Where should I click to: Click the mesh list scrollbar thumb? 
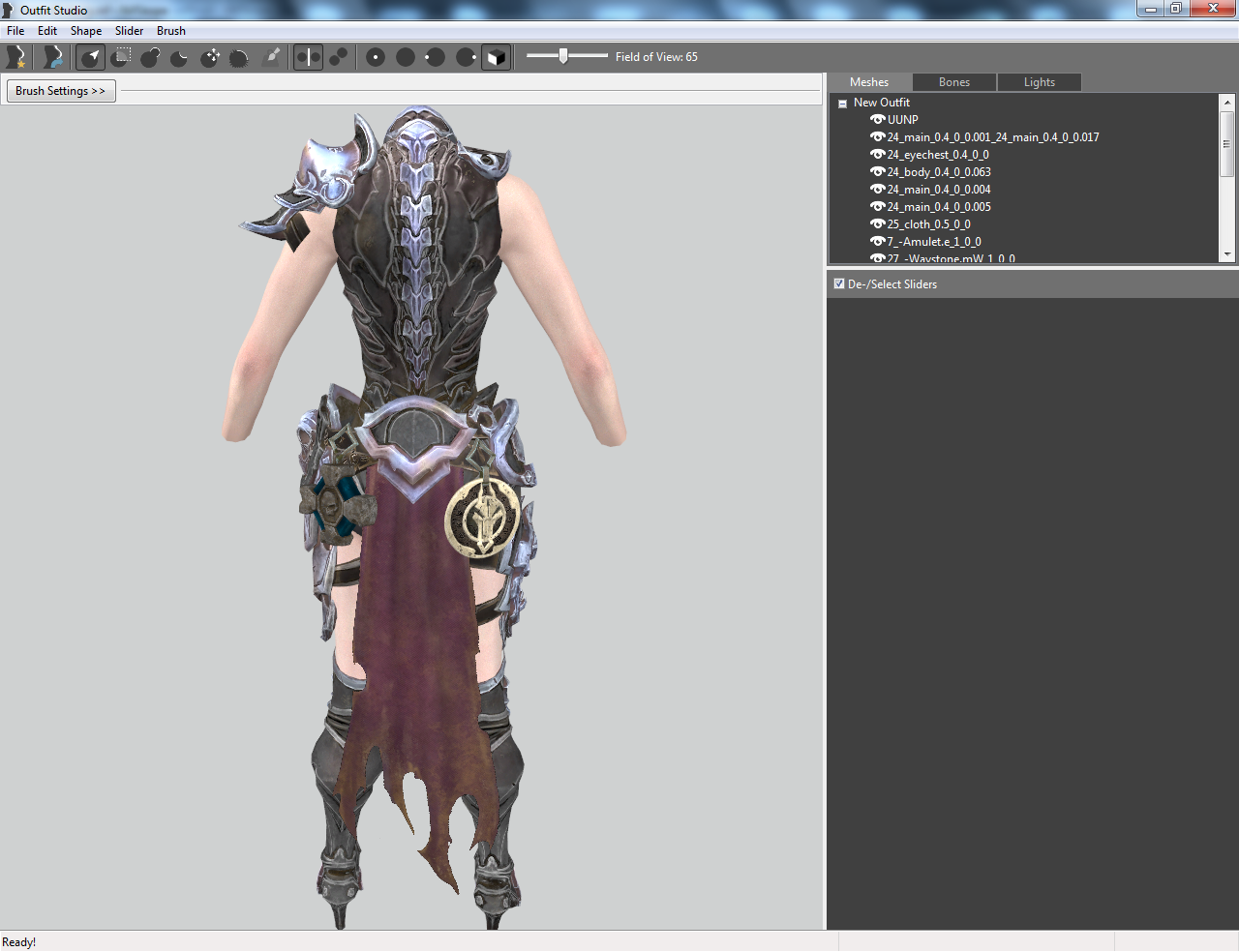(1227, 143)
